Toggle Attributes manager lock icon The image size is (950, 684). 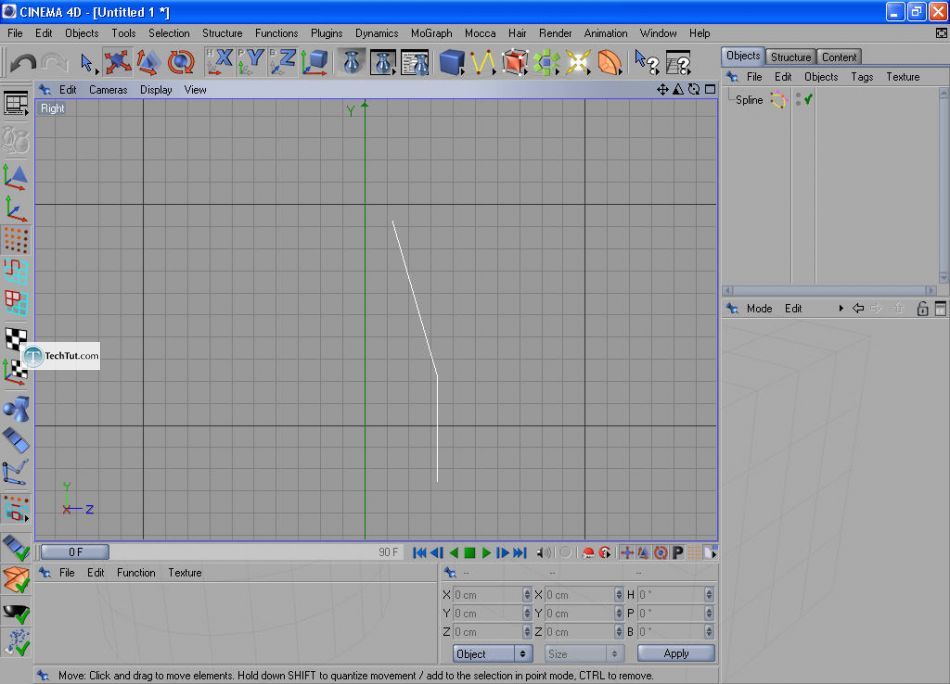point(922,308)
